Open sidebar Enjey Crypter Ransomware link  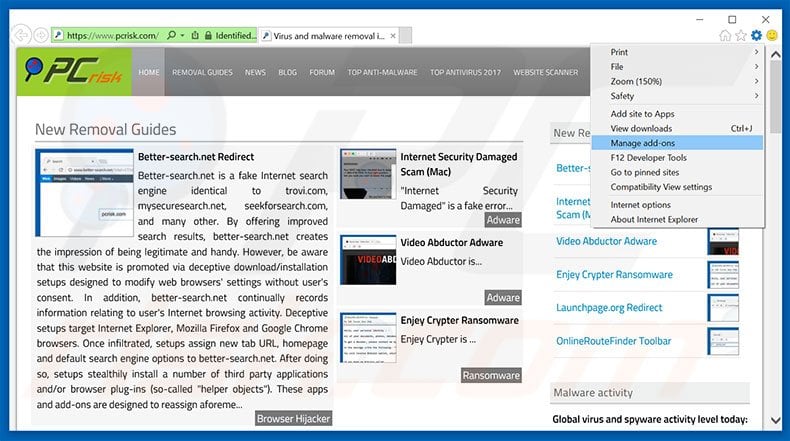coord(614,275)
